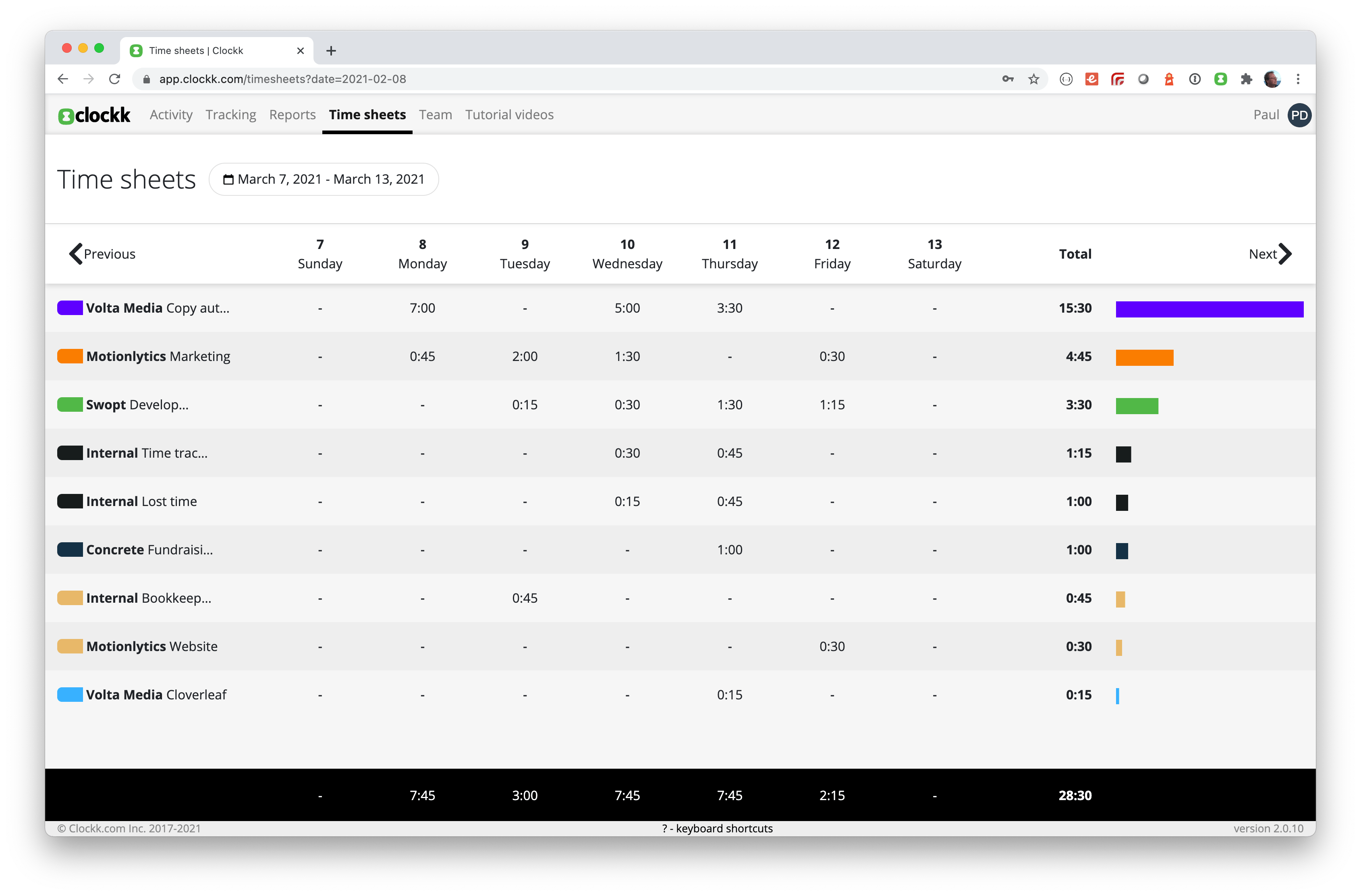Click the 1:15 Friday entry for Swopt
This screenshot has height=896, width=1361.
[832, 405]
